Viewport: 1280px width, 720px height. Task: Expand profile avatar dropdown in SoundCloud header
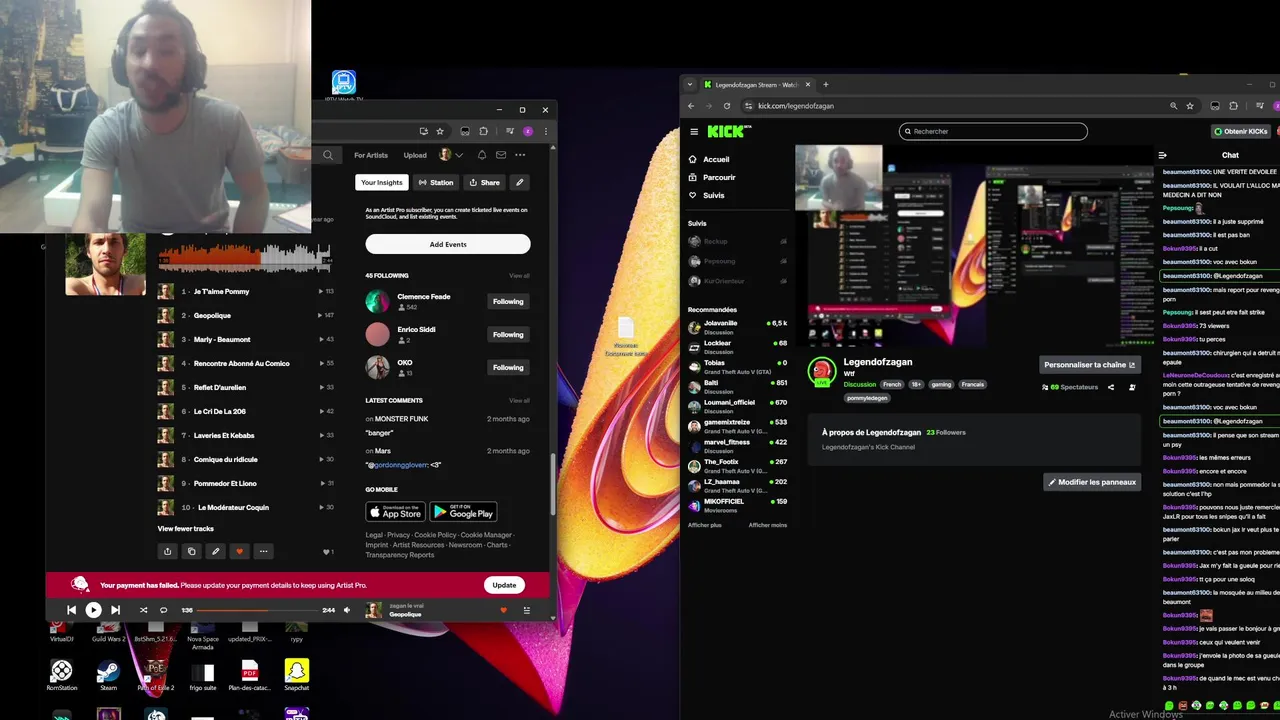point(450,155)
